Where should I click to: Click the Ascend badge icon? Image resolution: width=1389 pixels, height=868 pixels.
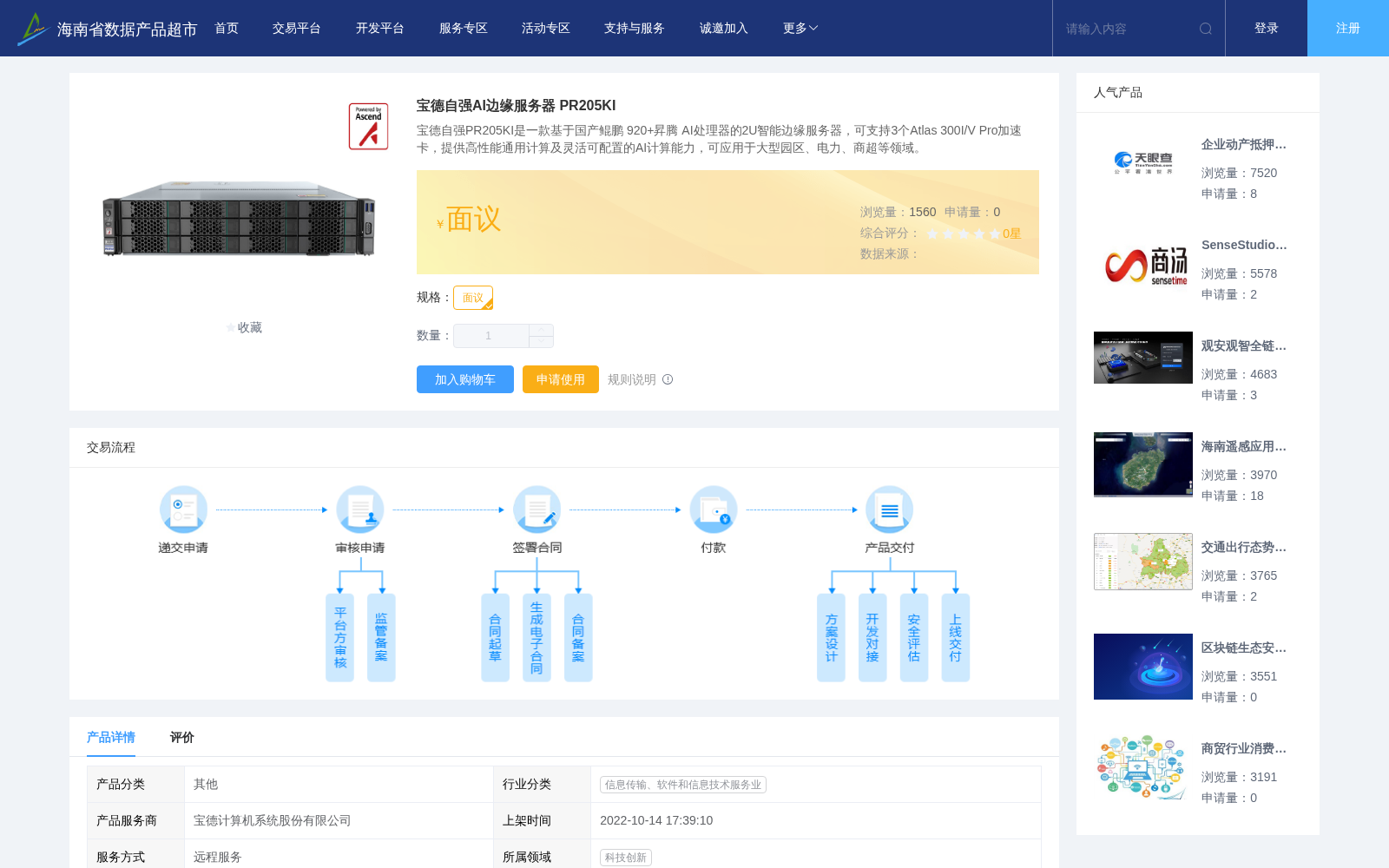[368, 127]
